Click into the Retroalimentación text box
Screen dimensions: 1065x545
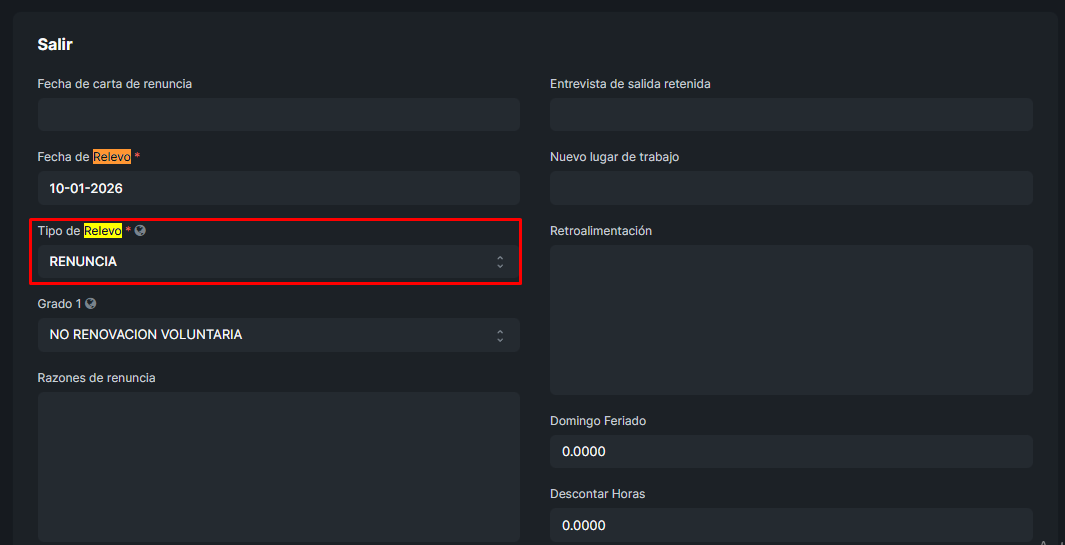[791, 320]
